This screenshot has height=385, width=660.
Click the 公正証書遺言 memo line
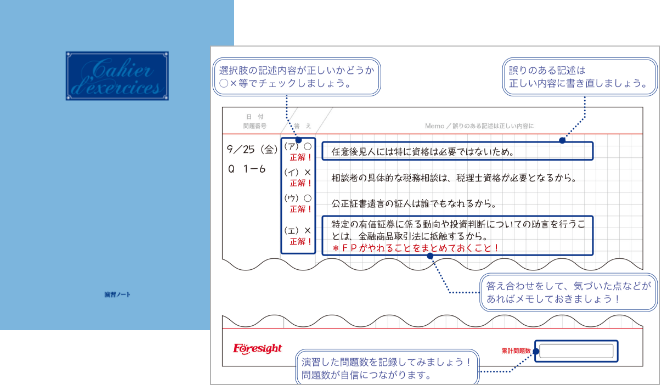tap(414, 204)
